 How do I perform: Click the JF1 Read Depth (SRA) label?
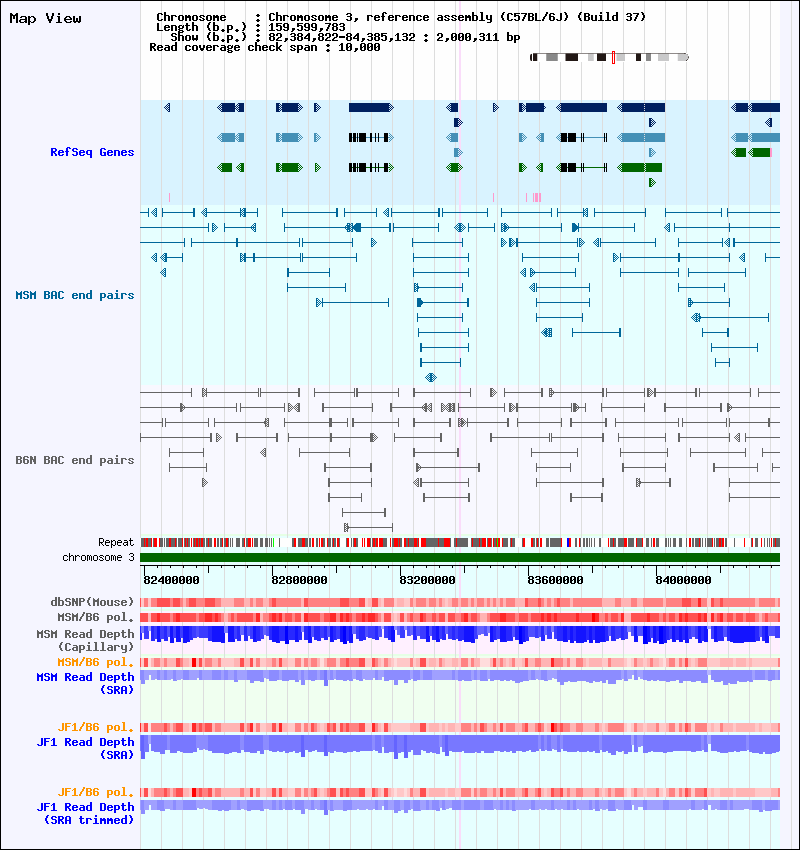coord(86,749)
